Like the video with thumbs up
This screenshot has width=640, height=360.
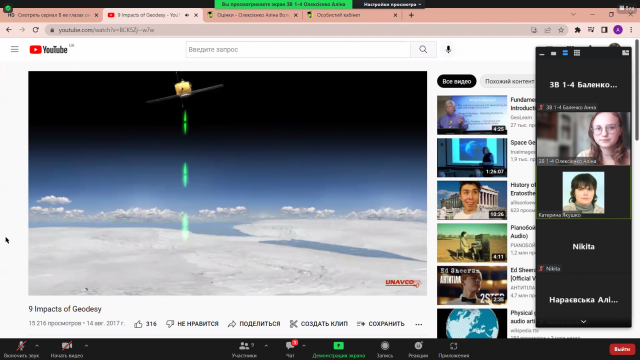[145, 324]
